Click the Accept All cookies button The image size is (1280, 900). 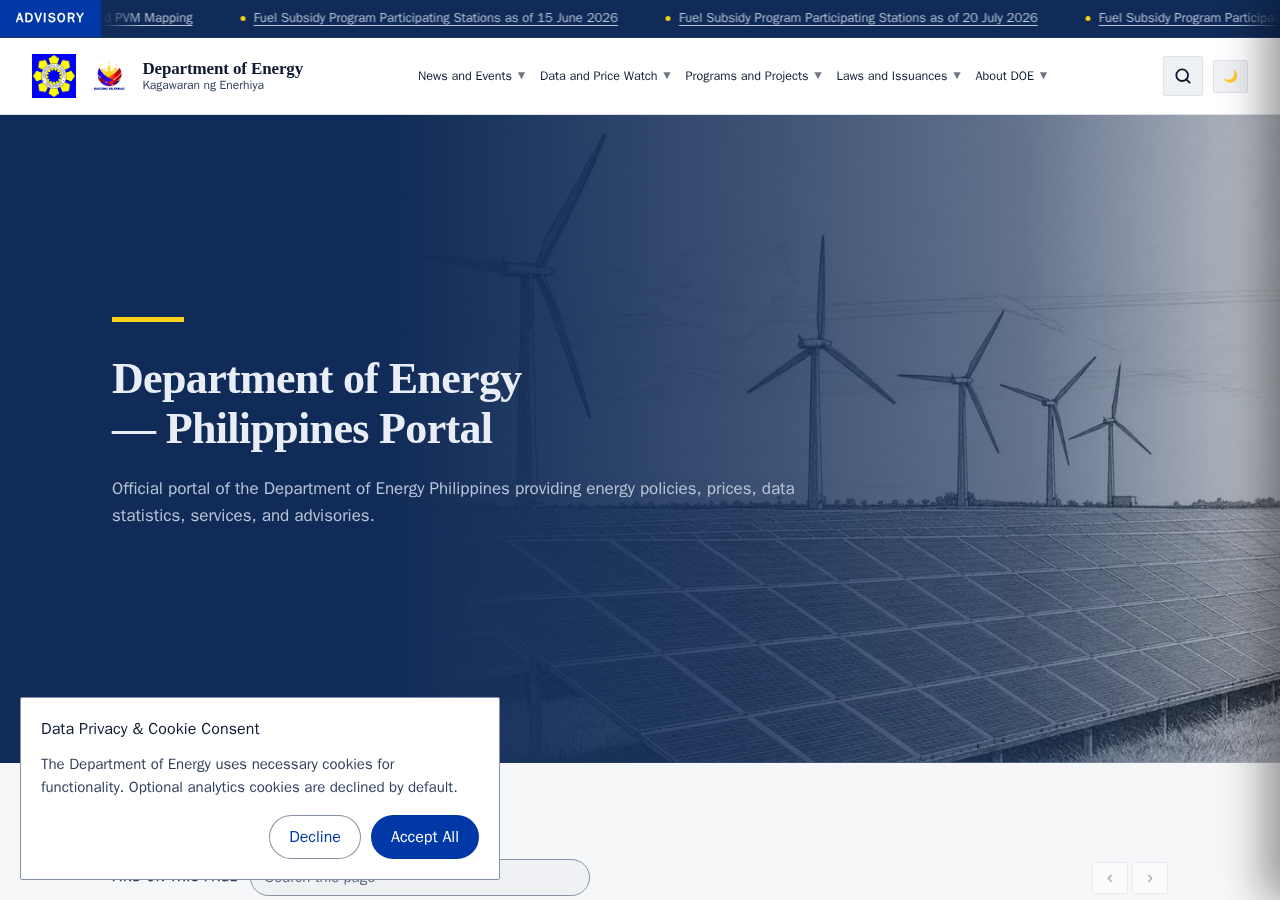point(425,837)
